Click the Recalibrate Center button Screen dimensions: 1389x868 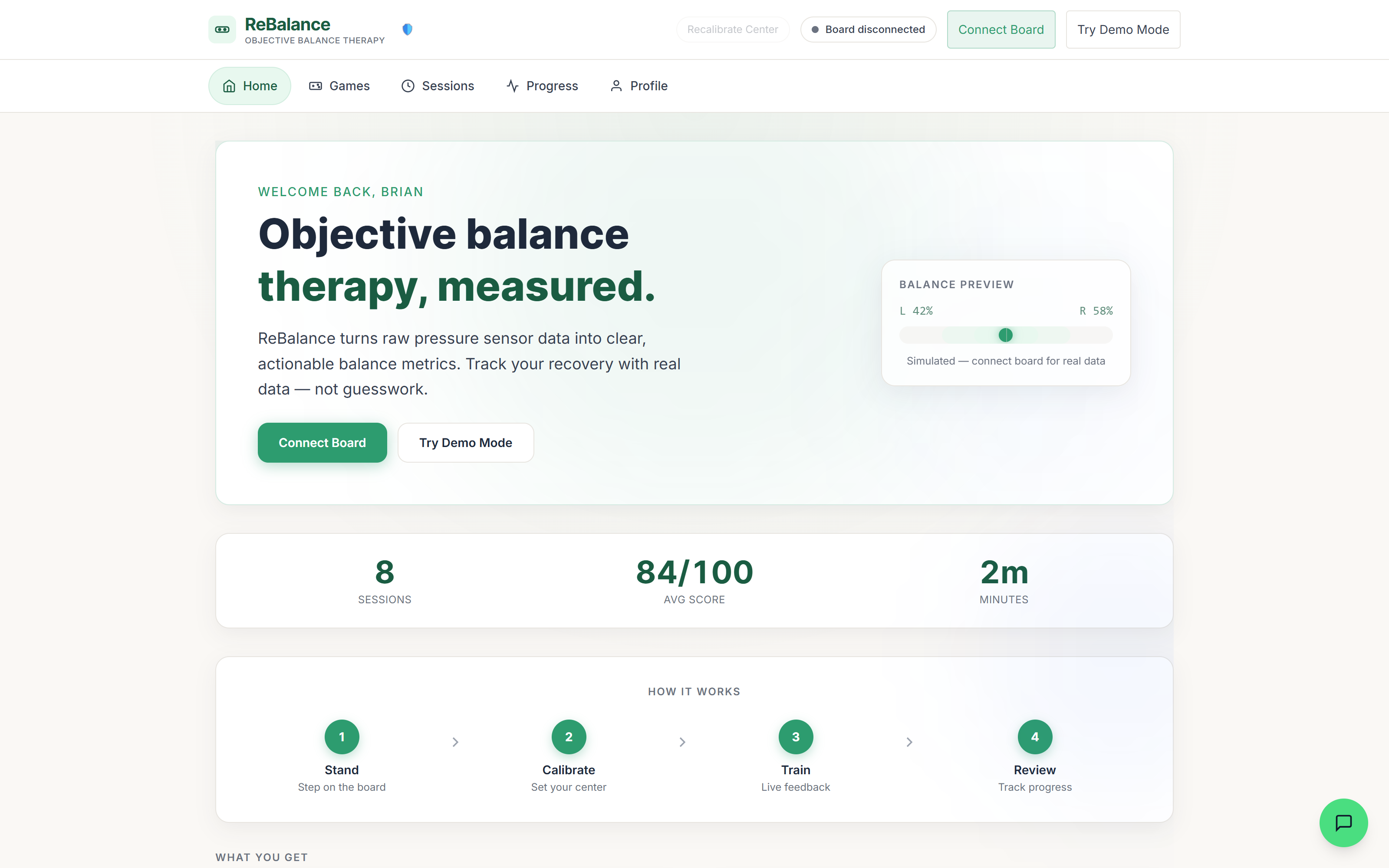[x=732, y=29]
